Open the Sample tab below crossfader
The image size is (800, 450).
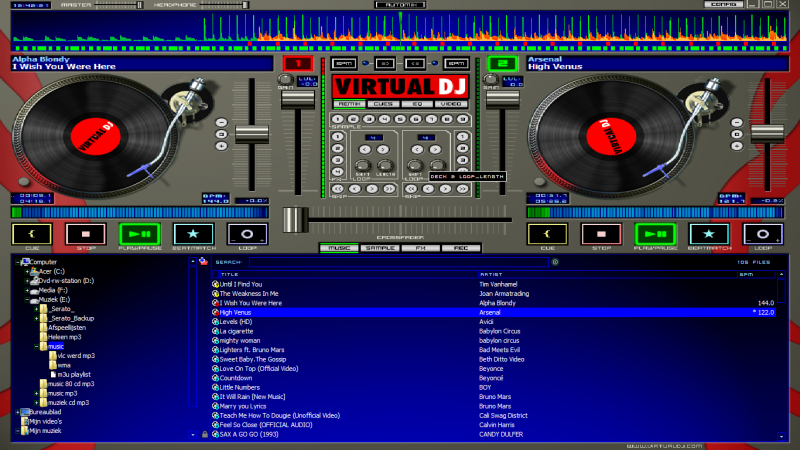(x=378, y=248)
